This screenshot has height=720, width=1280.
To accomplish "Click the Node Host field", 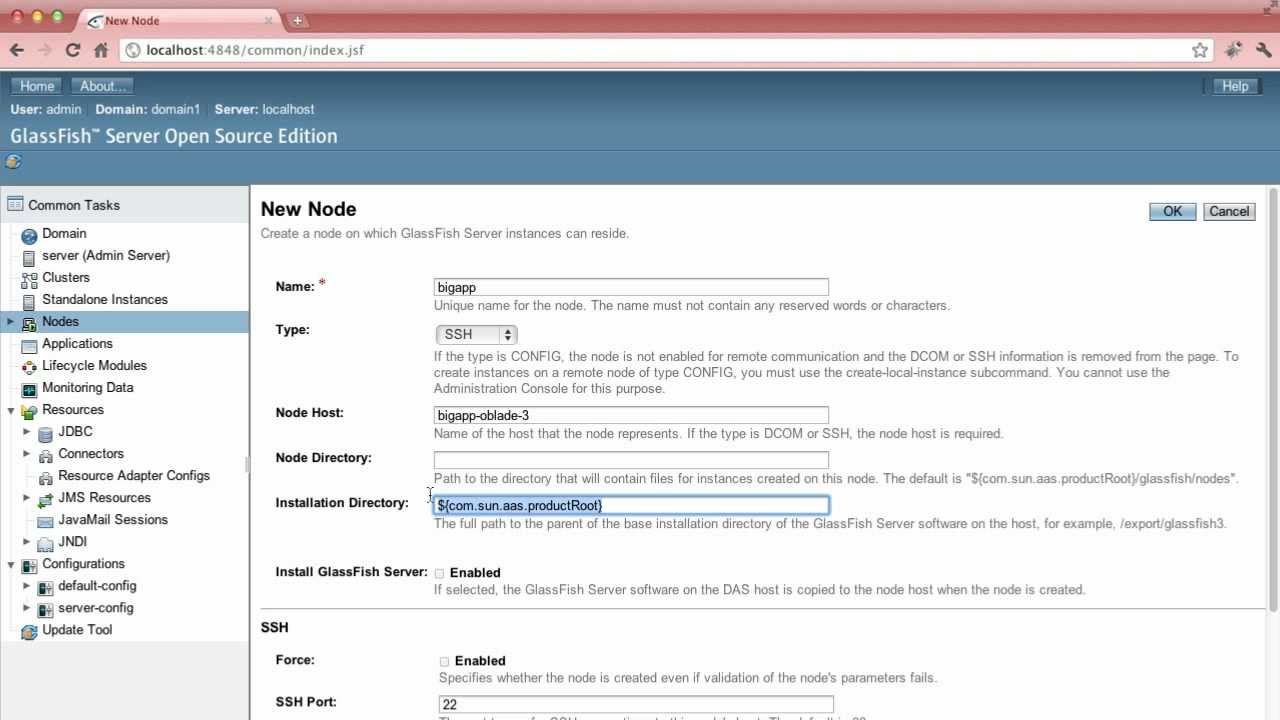I will click(x=631, y=415).
